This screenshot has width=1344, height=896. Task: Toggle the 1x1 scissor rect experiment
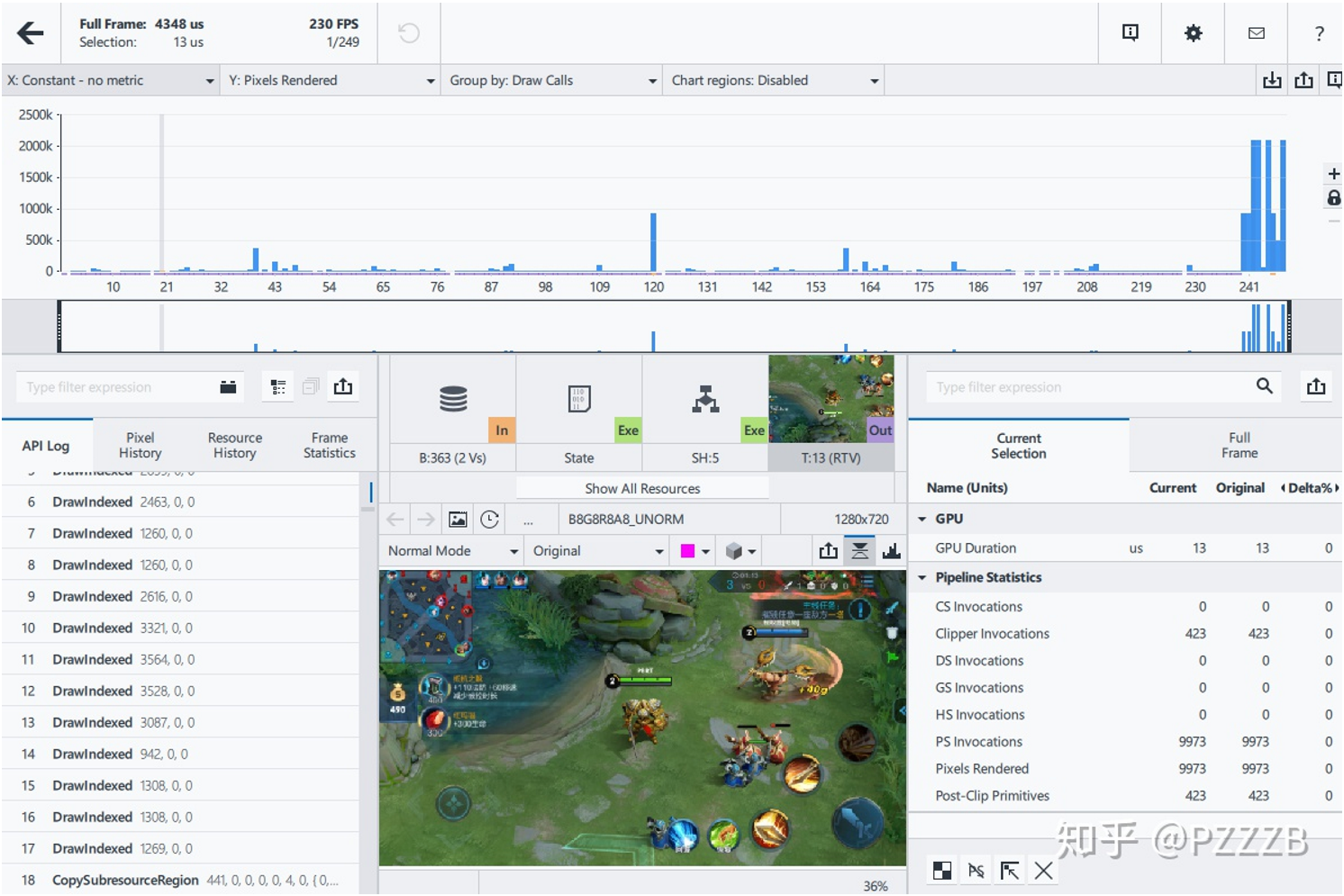coord(1010,871)
